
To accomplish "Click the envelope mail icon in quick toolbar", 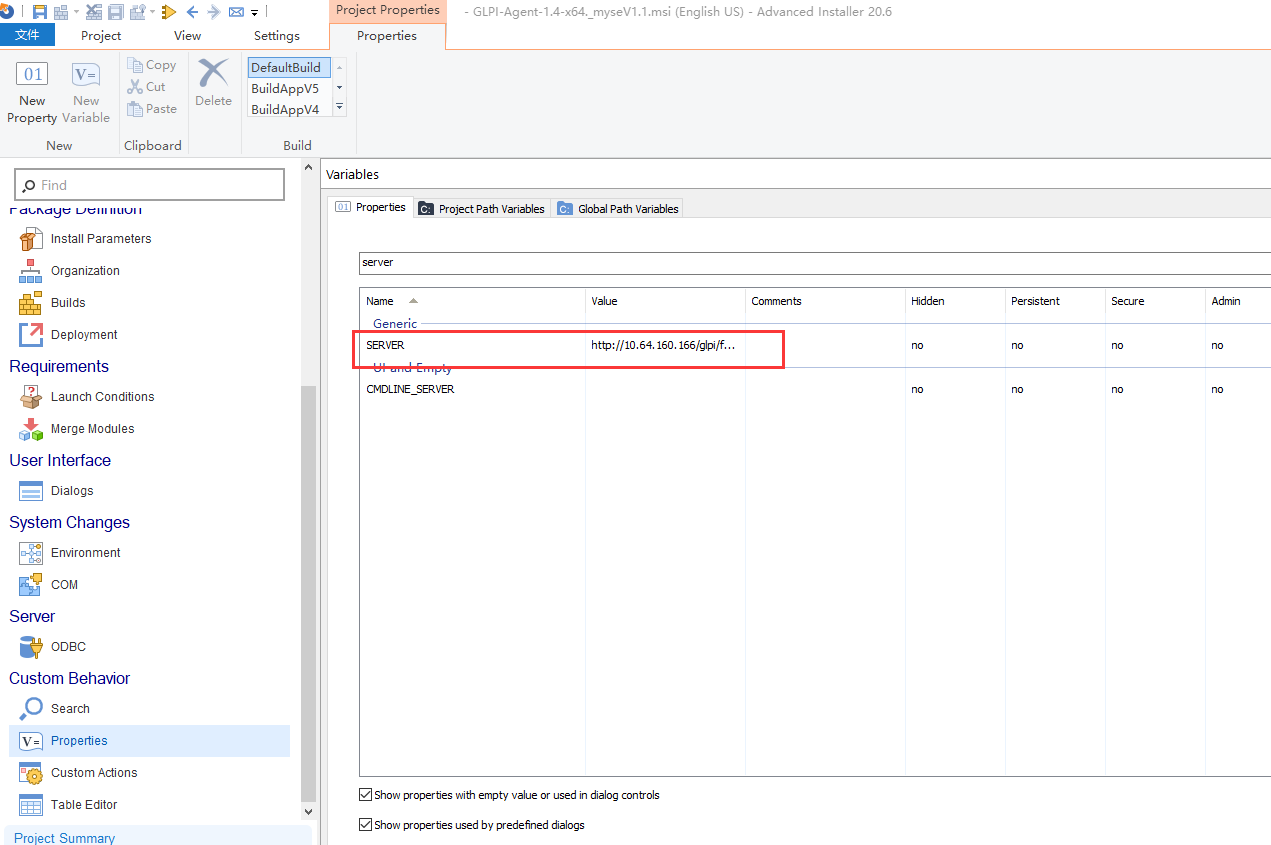I will [x=236, y=12].
